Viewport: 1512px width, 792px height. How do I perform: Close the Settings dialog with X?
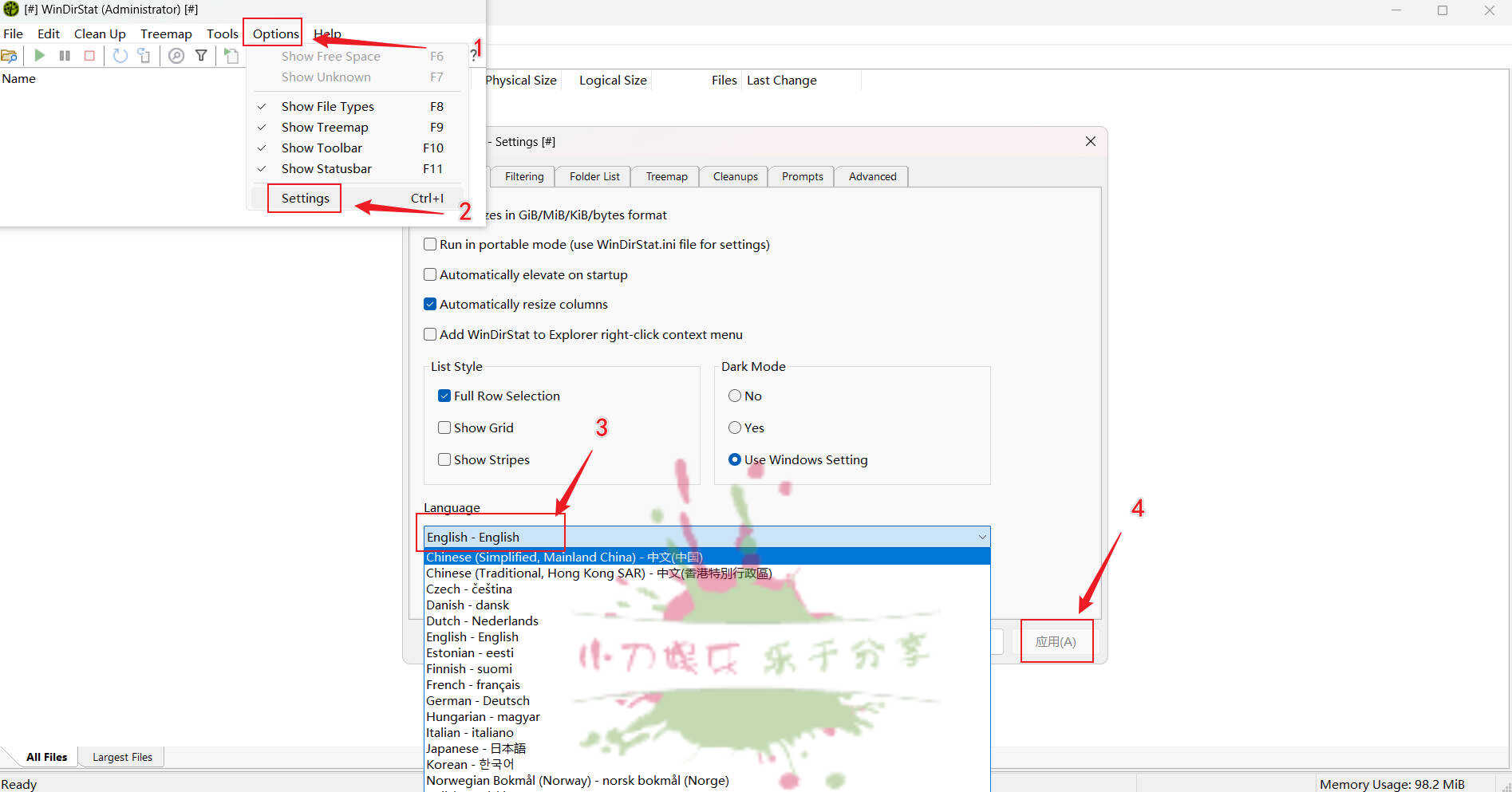(1090, 142)
